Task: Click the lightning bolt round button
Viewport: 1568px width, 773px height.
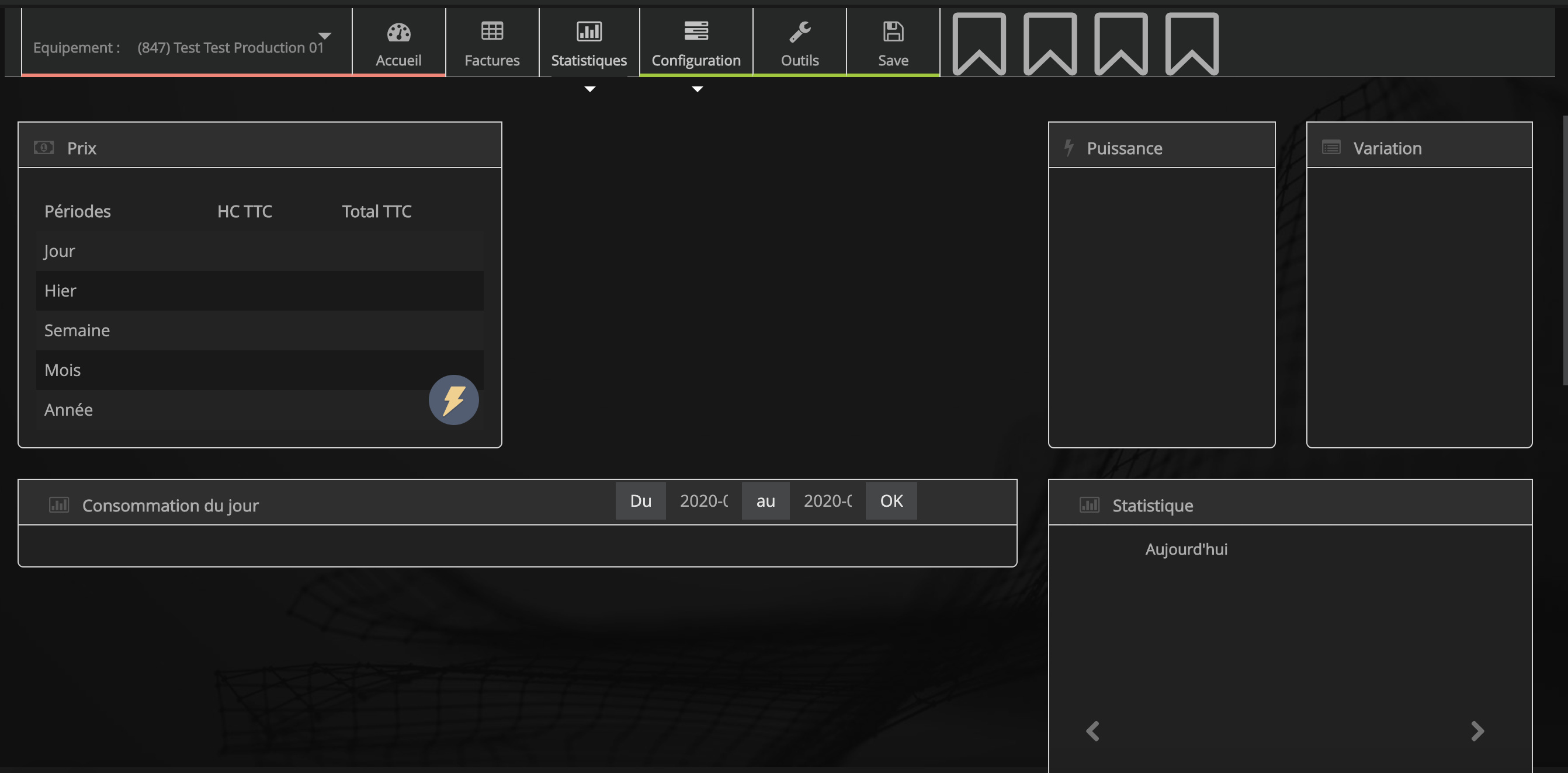Action: point(453,399)
